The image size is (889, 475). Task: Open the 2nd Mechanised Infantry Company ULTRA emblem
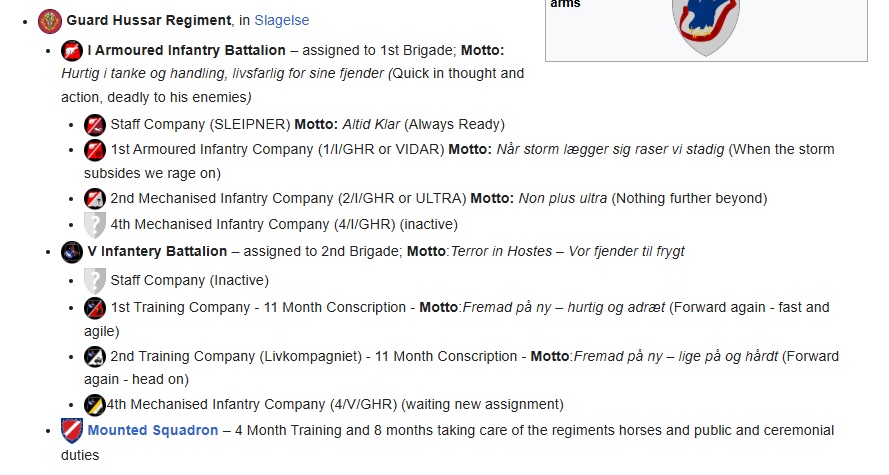pos(95,199)
